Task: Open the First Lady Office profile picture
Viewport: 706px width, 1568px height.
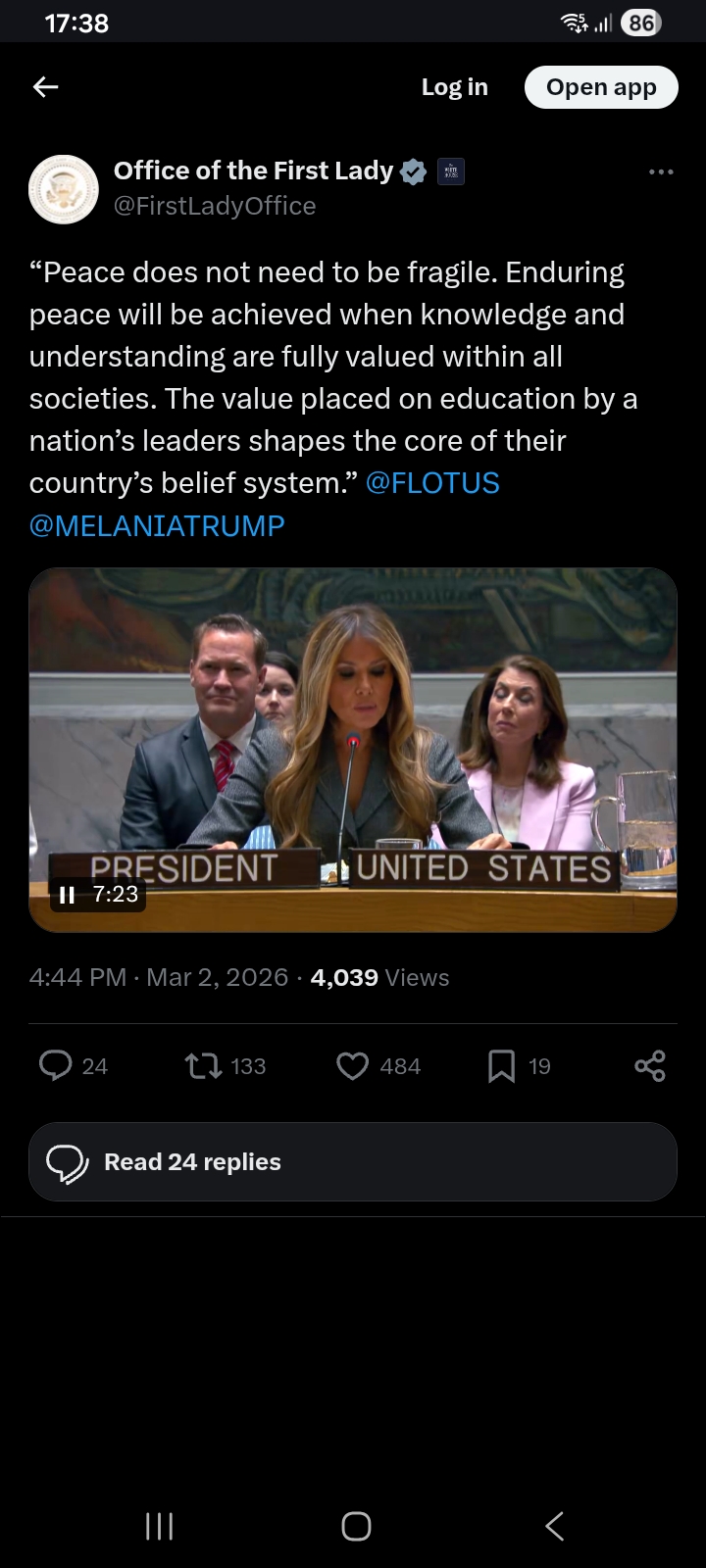Action: pyautogui.click(x=64, y=189)
